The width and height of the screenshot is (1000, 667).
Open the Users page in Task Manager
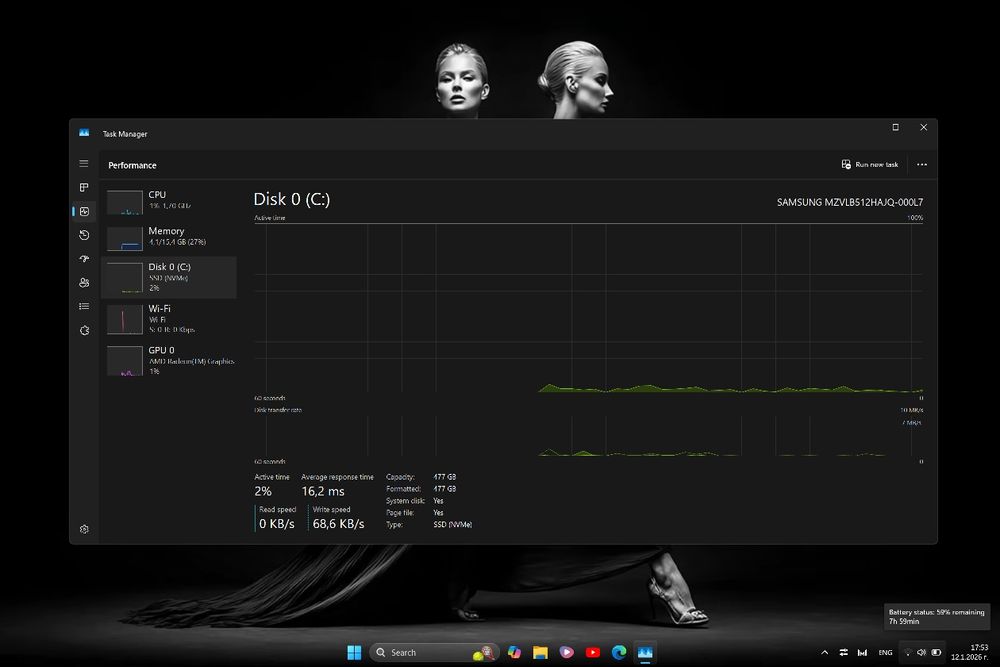tap(84, 282)
